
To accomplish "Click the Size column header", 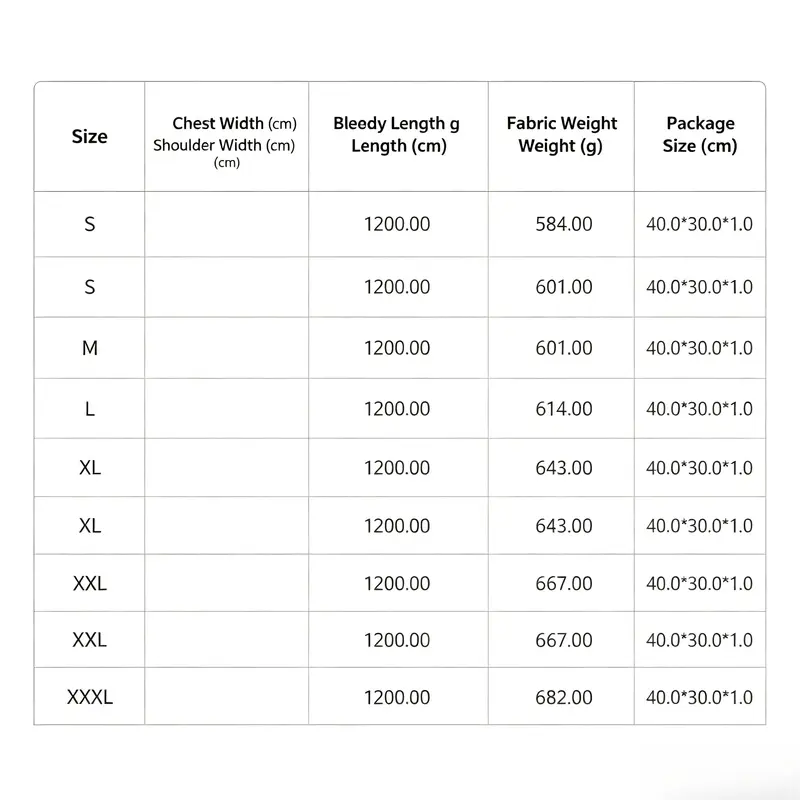I will tap(89, 136).
